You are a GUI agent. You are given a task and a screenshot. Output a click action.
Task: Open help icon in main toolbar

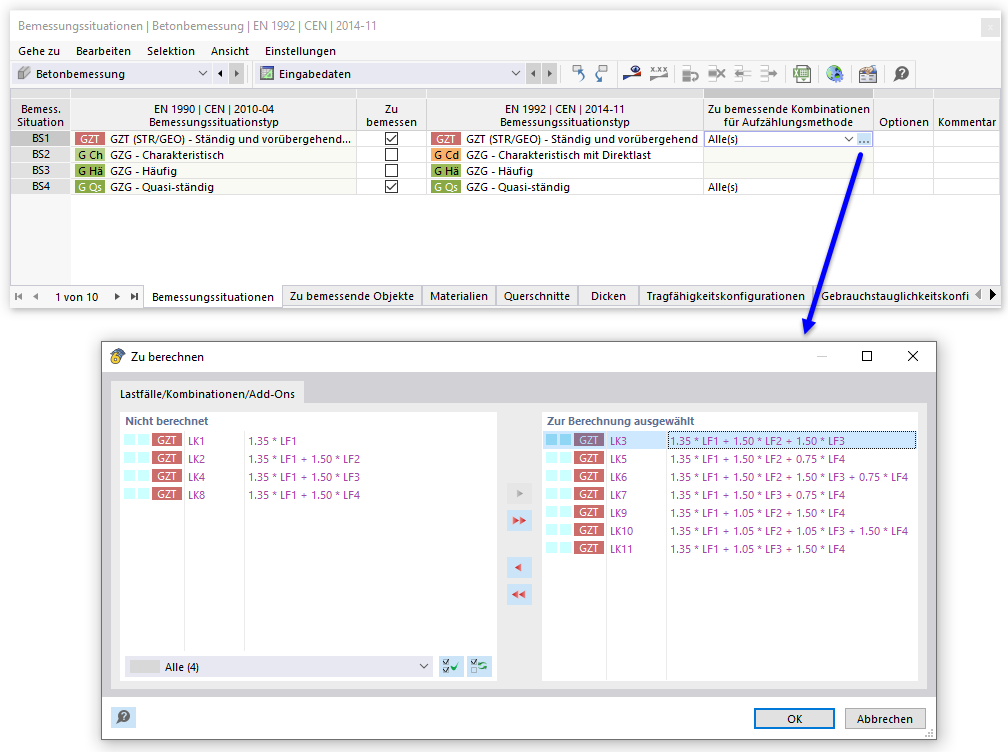coord(901,74)
